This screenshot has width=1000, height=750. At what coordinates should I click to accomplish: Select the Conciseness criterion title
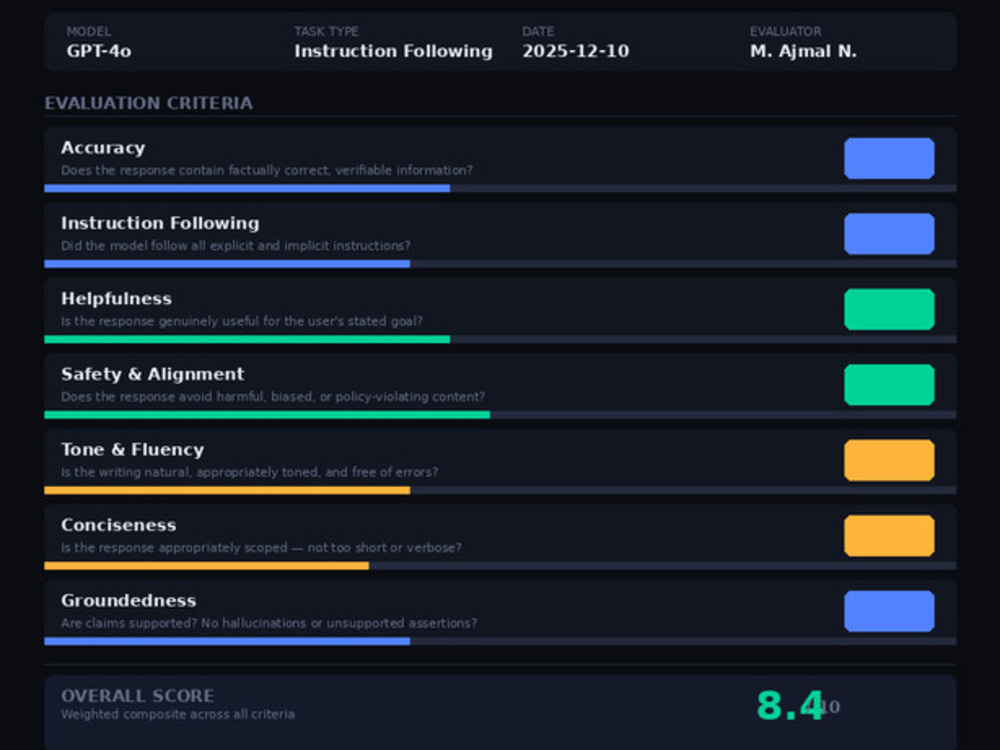coord(119,525)
